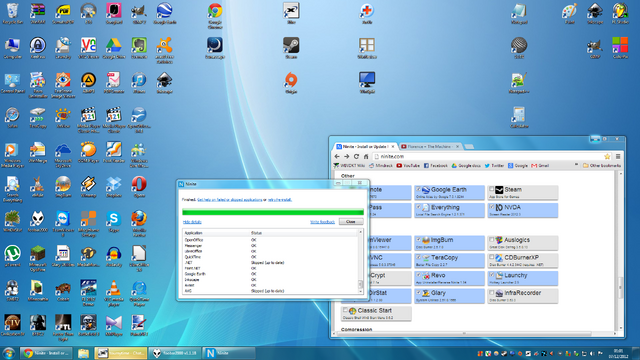
Task: Open the TeamViewer desktop shortcut
Action: point(63,223)
